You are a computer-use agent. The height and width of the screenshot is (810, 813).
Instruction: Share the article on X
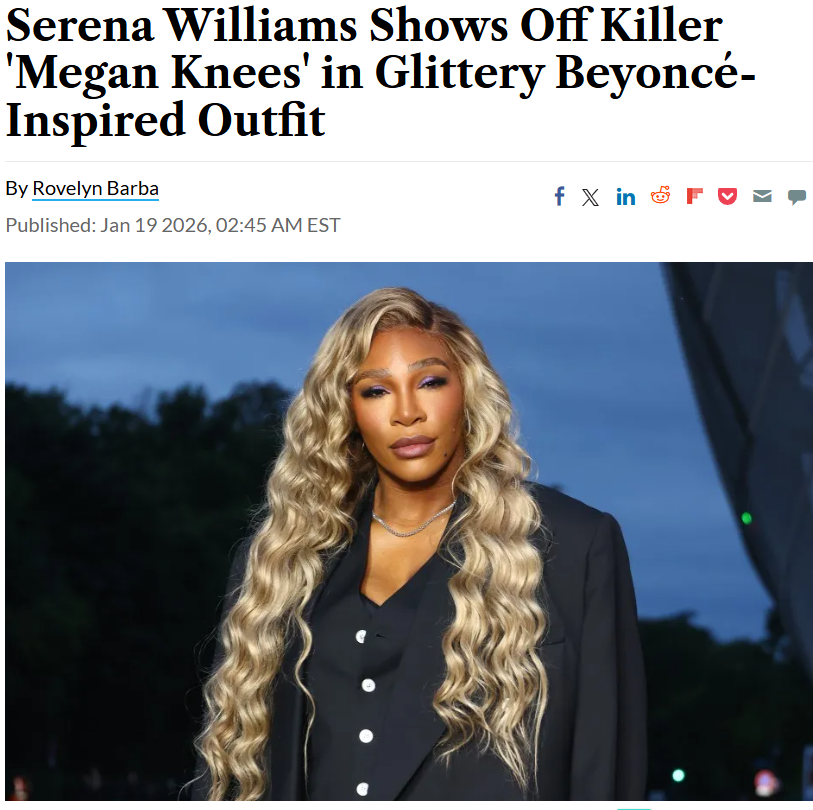click(591, 197)
